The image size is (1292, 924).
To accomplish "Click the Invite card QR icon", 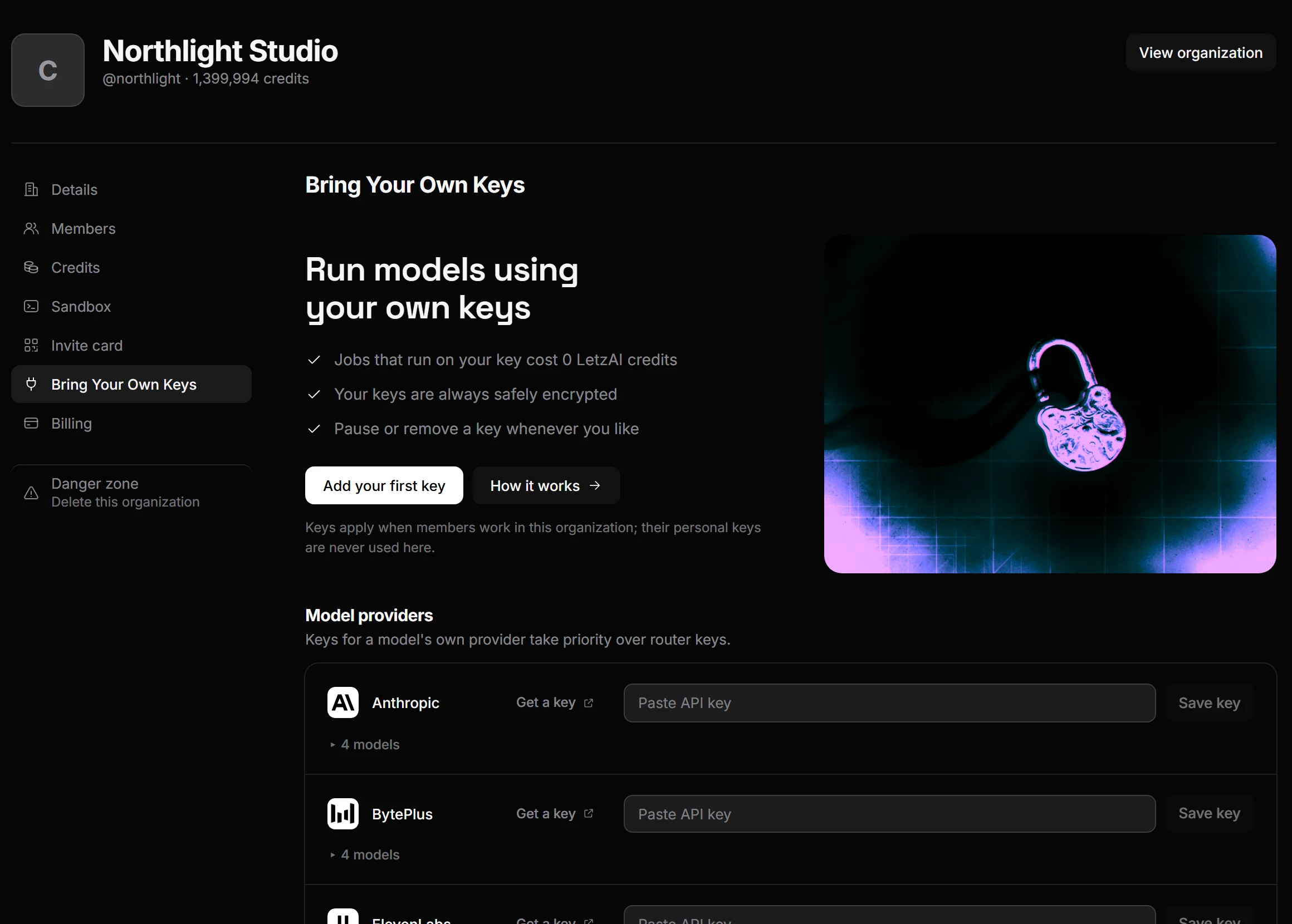I will tap(31, 345).
